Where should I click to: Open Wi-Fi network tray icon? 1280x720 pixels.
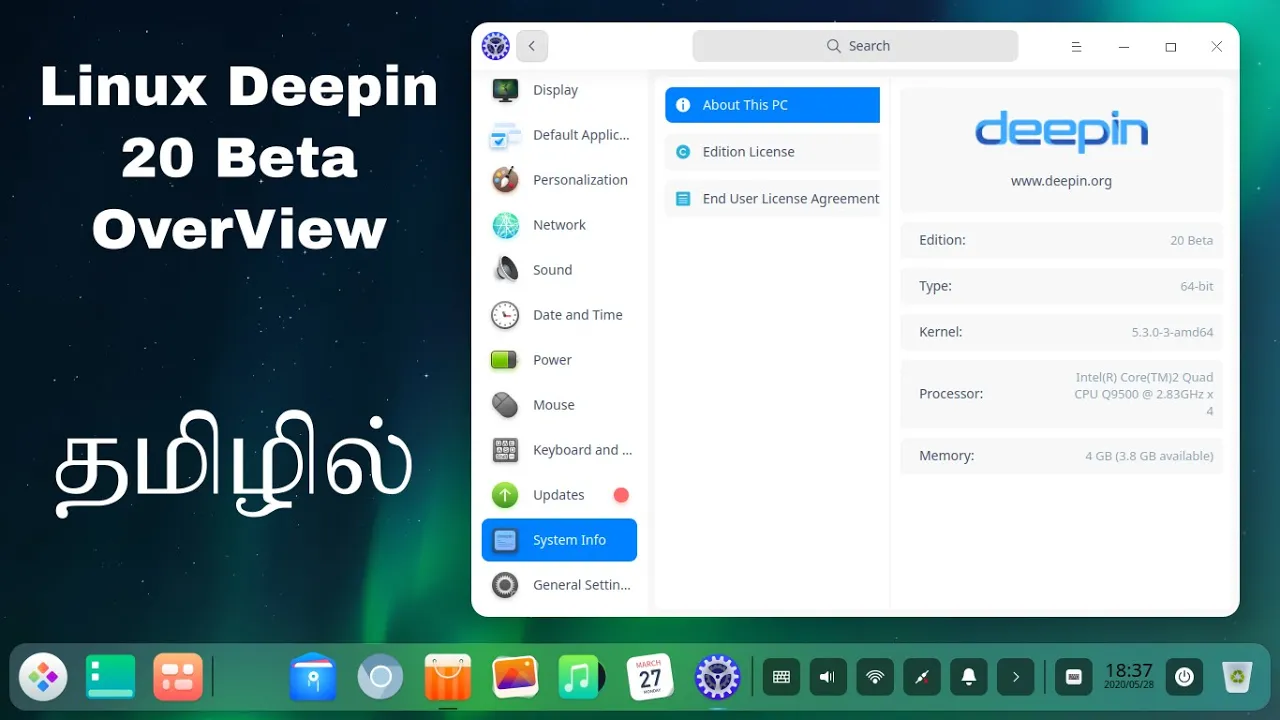(875, 677)
